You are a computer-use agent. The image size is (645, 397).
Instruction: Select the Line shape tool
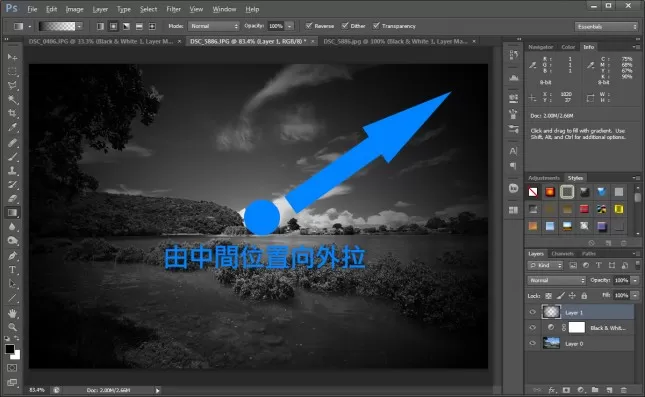(12, 298)
